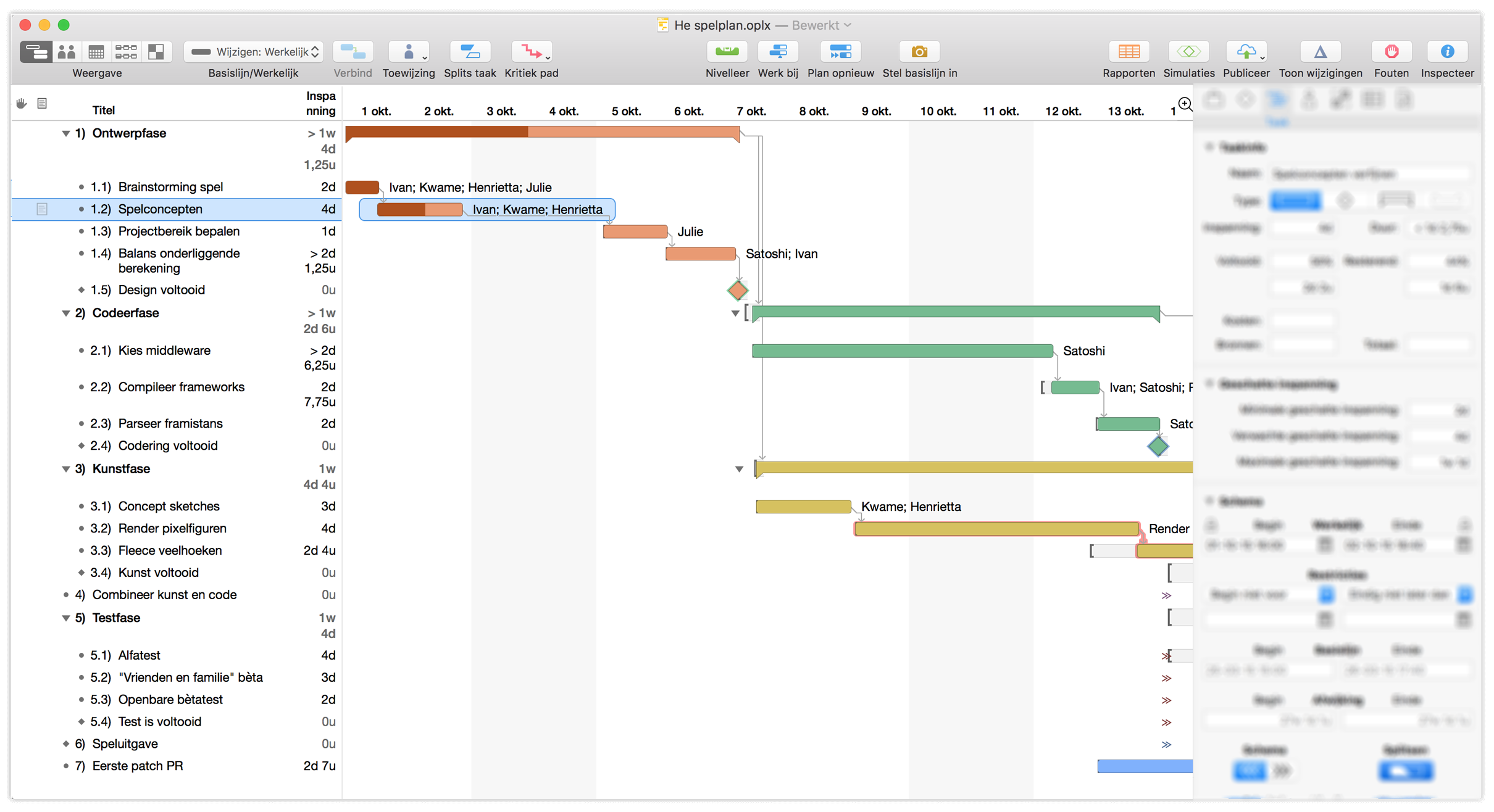Viewport: 1494px width, 812px height.
Task: Click the Stel basislijn in camera icon
Action: tap(919, 52)
